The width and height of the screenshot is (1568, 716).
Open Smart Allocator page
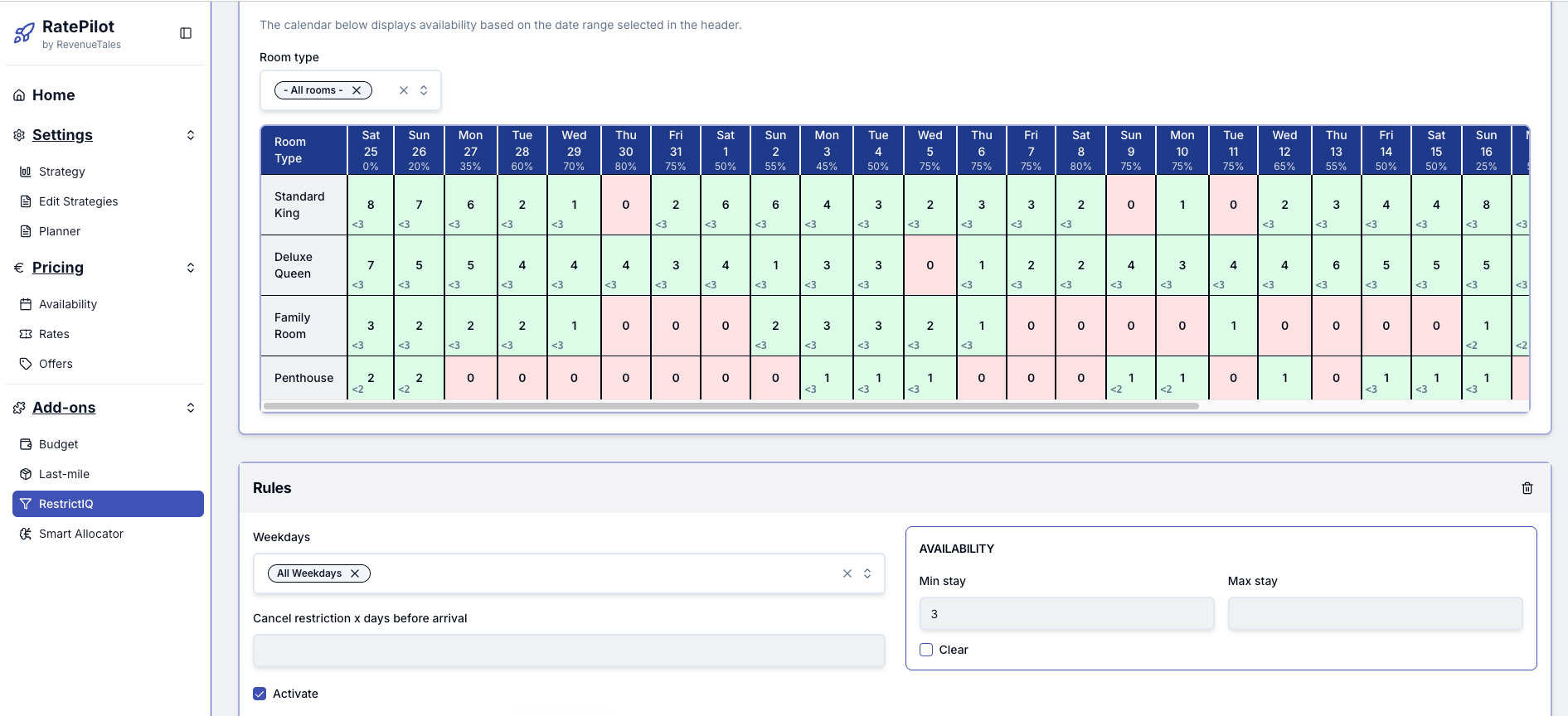(x=80, y=534)
